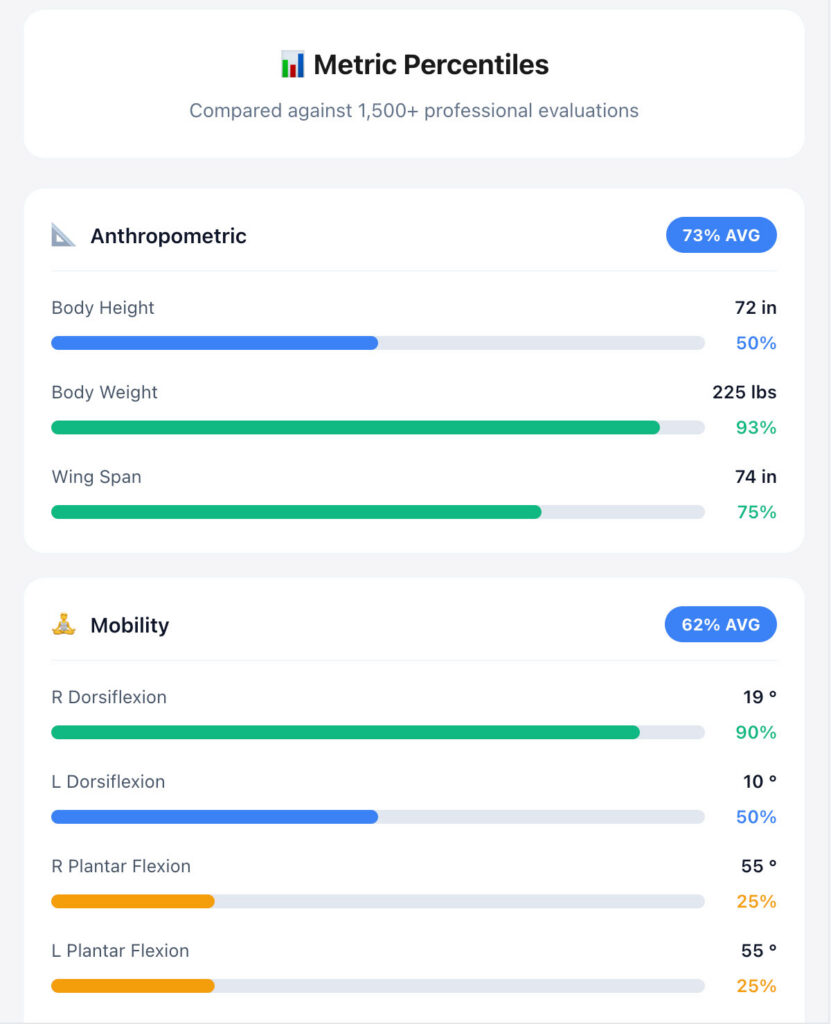Click the Anthropometric section title
The width and height of the screenshot is (831, 1024).
[168, 236]
